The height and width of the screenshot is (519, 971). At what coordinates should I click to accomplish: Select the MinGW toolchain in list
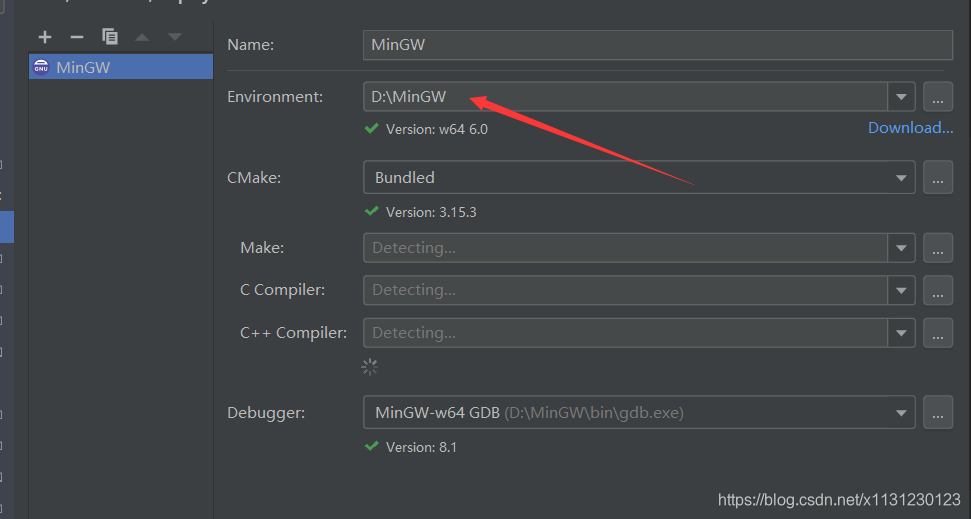pos(121,67)
